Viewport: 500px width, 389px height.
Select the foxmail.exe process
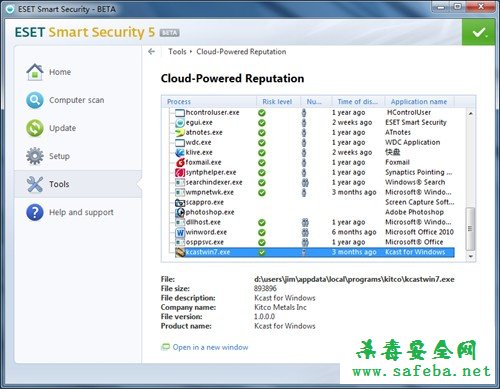[x=314, y=162]
